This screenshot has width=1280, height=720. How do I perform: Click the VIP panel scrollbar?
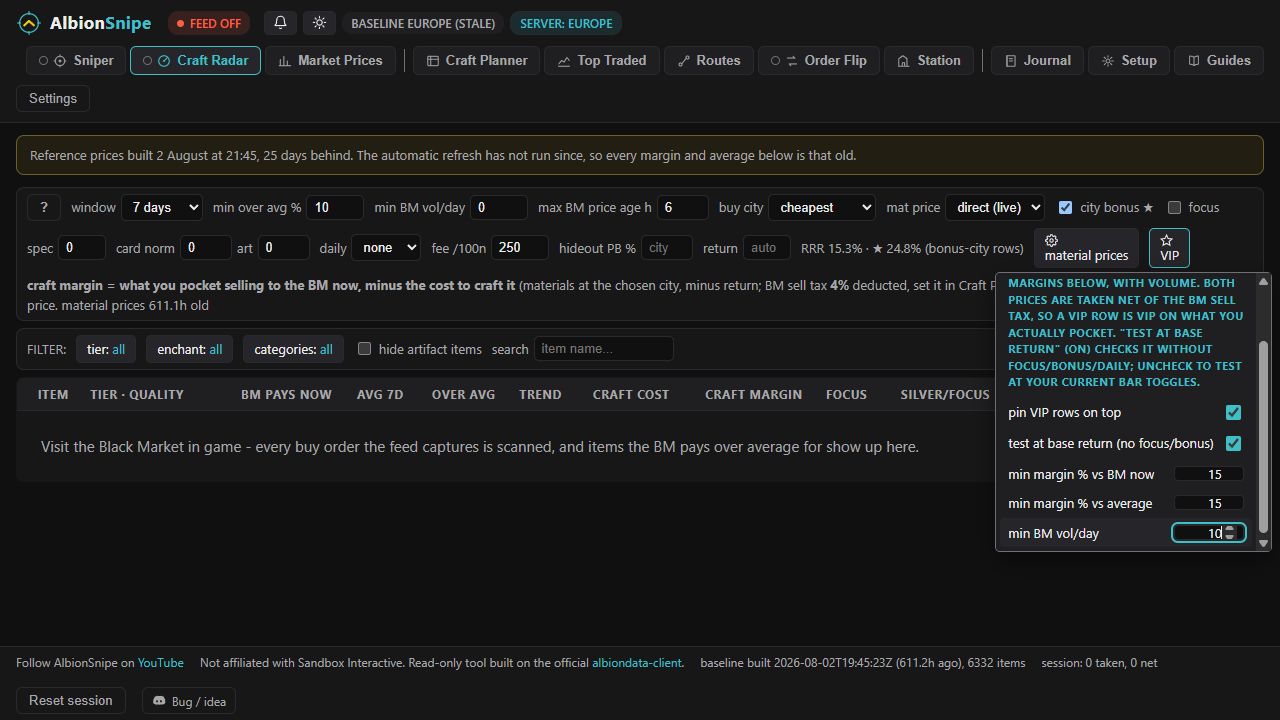click(1263, 437)
